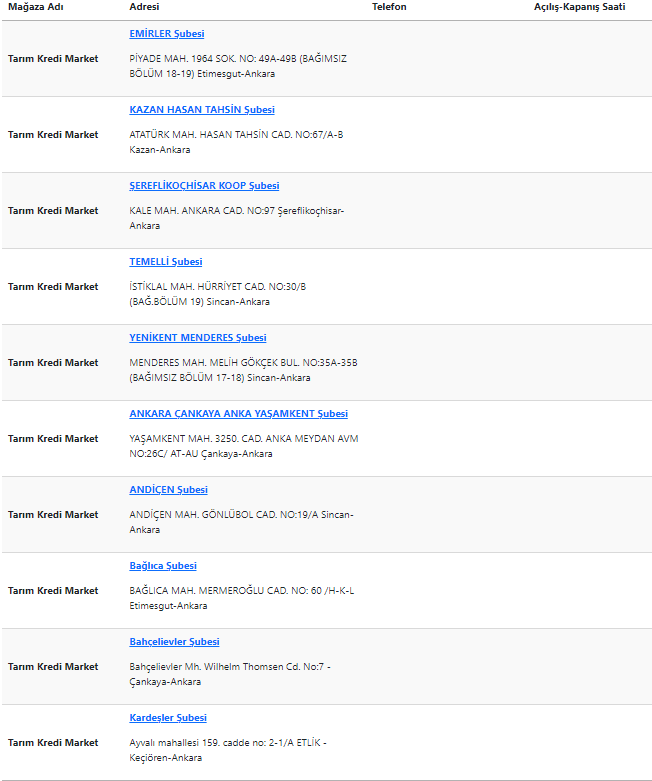Click Tarım Kredi Market in Bağlıca row
Screen dimensions: 652x781
pos(53,591)
